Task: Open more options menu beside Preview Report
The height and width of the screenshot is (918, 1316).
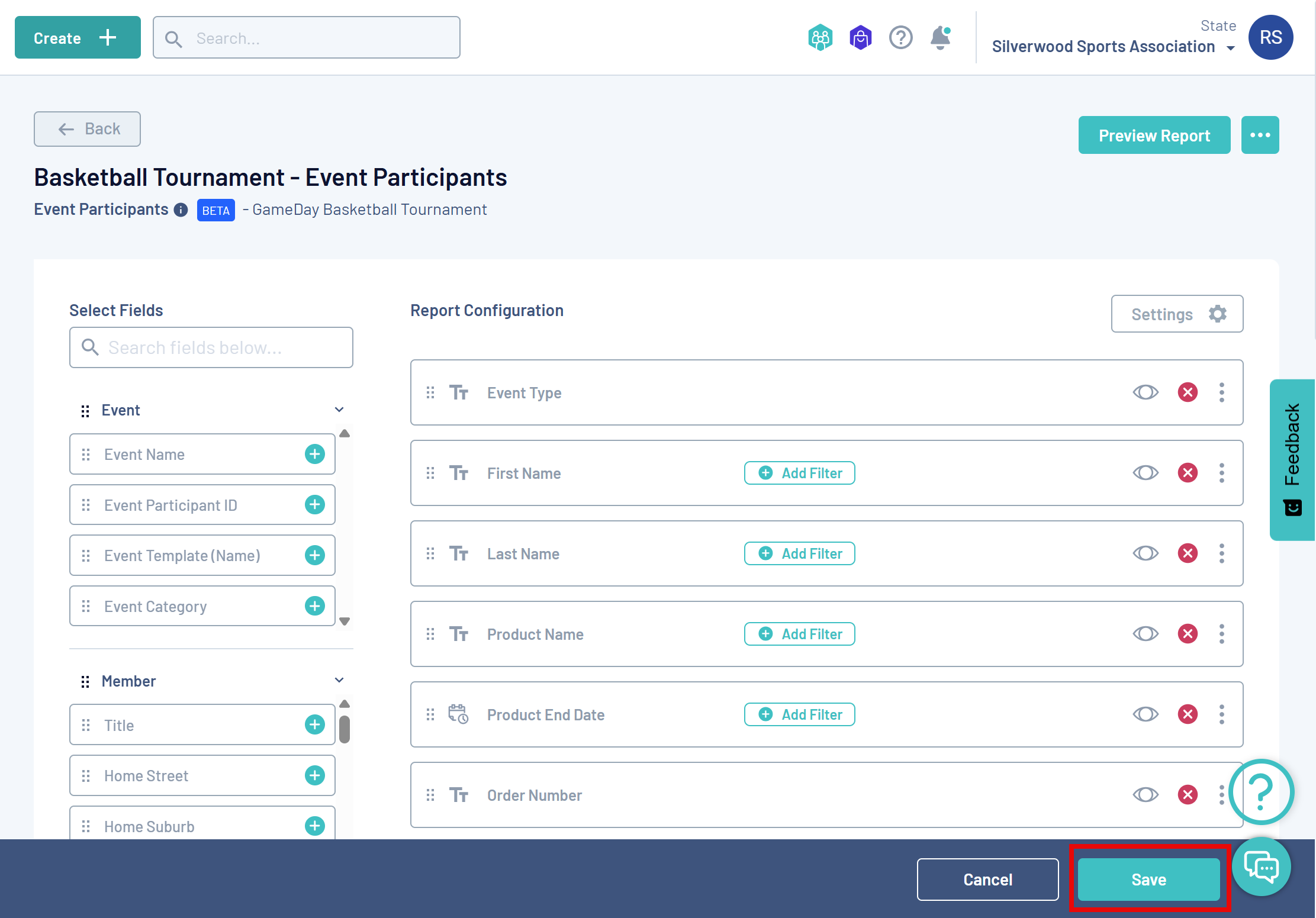Action: pyautogui.click(x=1260, y=136)
